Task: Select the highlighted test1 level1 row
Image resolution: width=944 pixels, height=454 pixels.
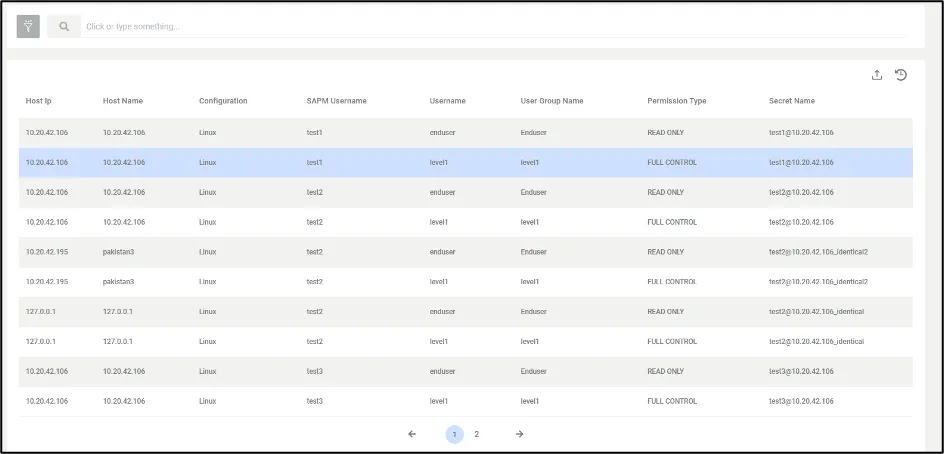Action: (x=465, y=162)
